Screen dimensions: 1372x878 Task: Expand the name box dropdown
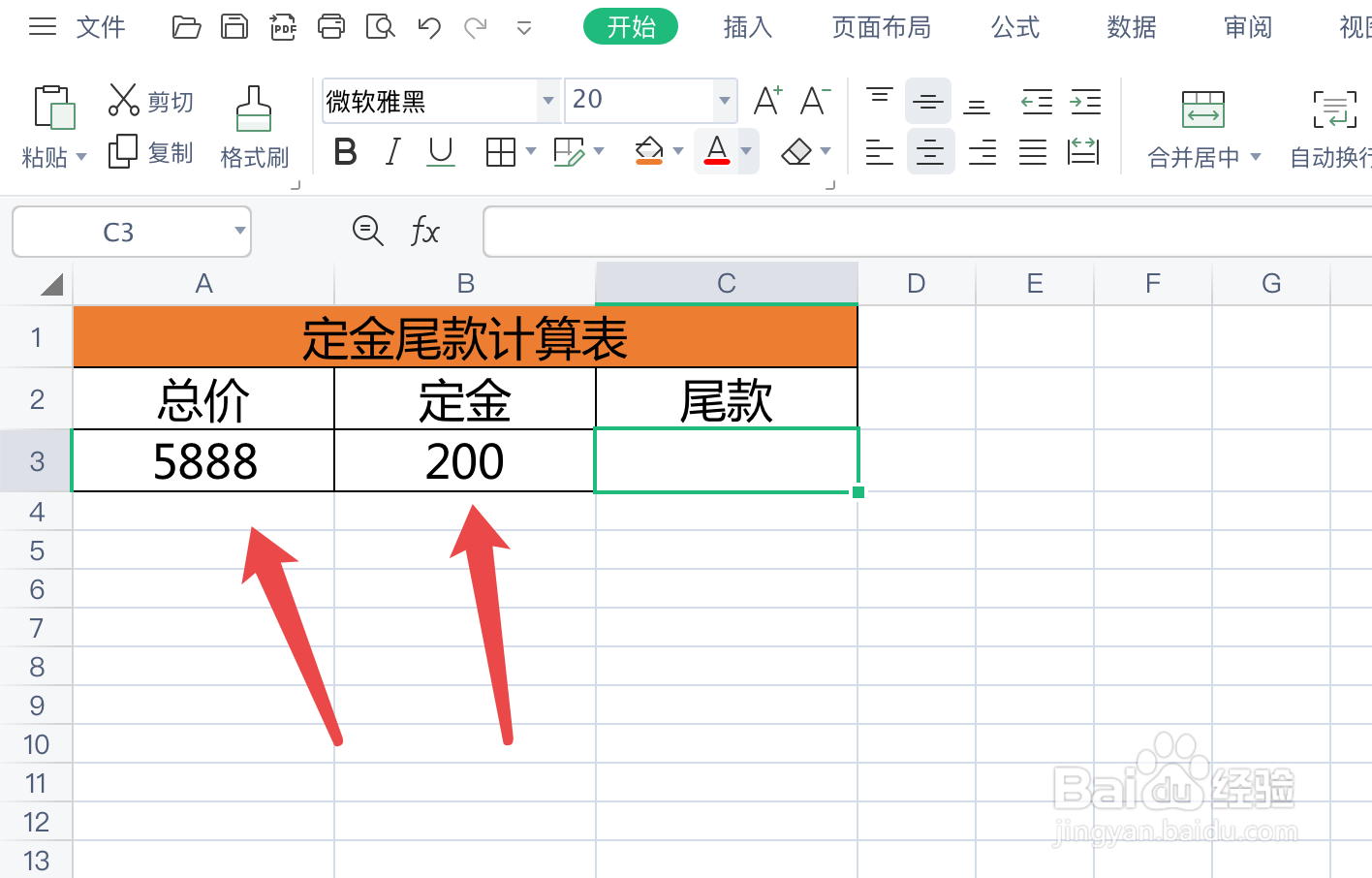239,231
